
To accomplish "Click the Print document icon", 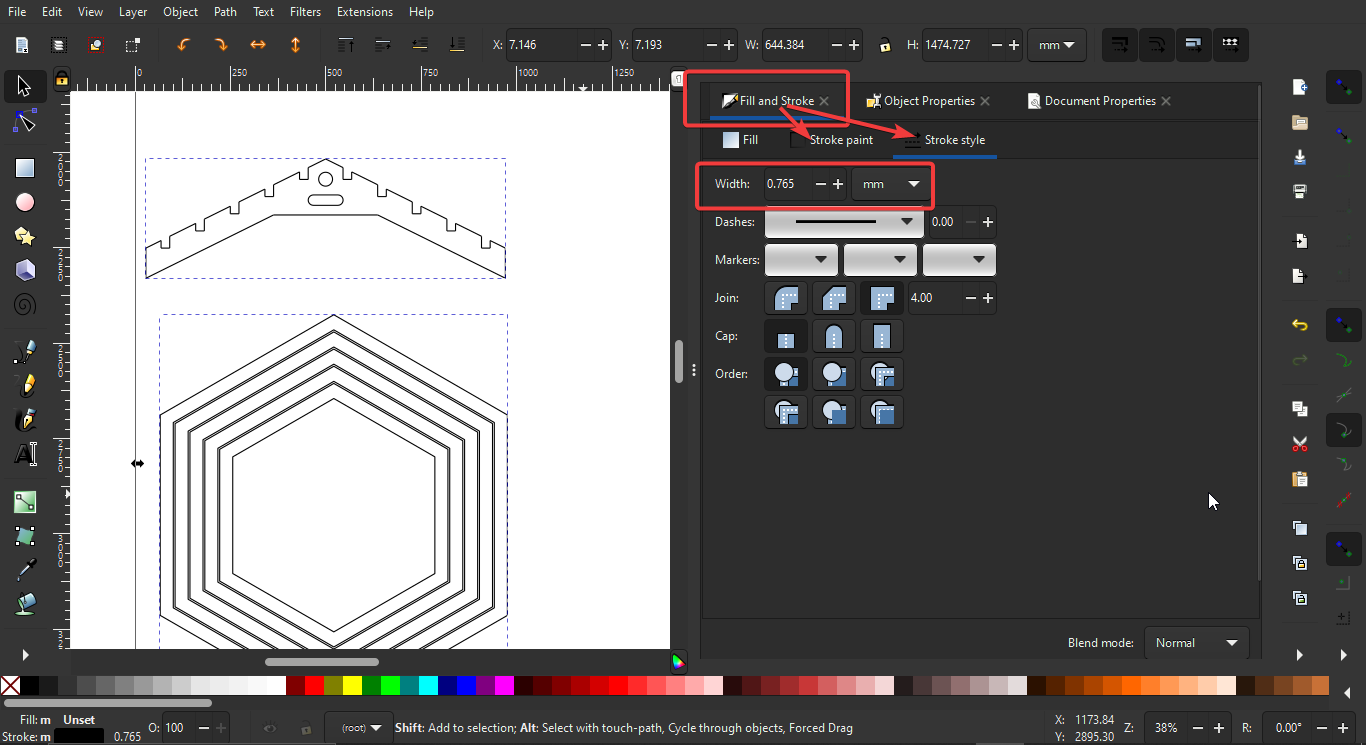I will click(x=1299, y=191).
